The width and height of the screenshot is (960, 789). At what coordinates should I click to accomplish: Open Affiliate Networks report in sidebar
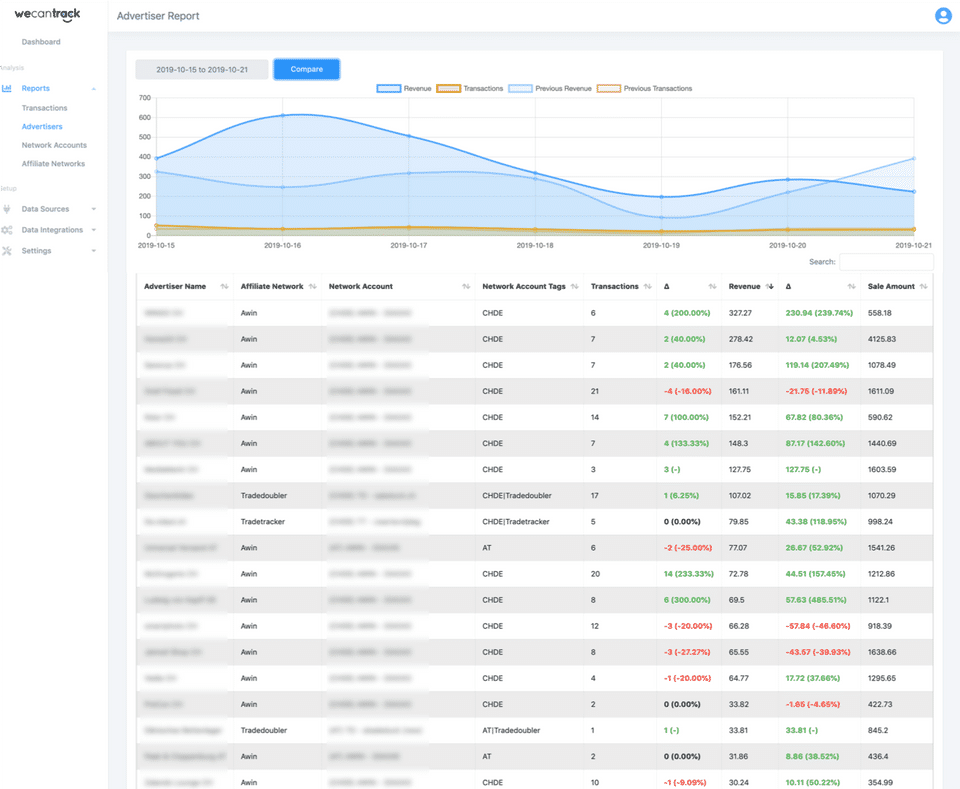[53, 164]
